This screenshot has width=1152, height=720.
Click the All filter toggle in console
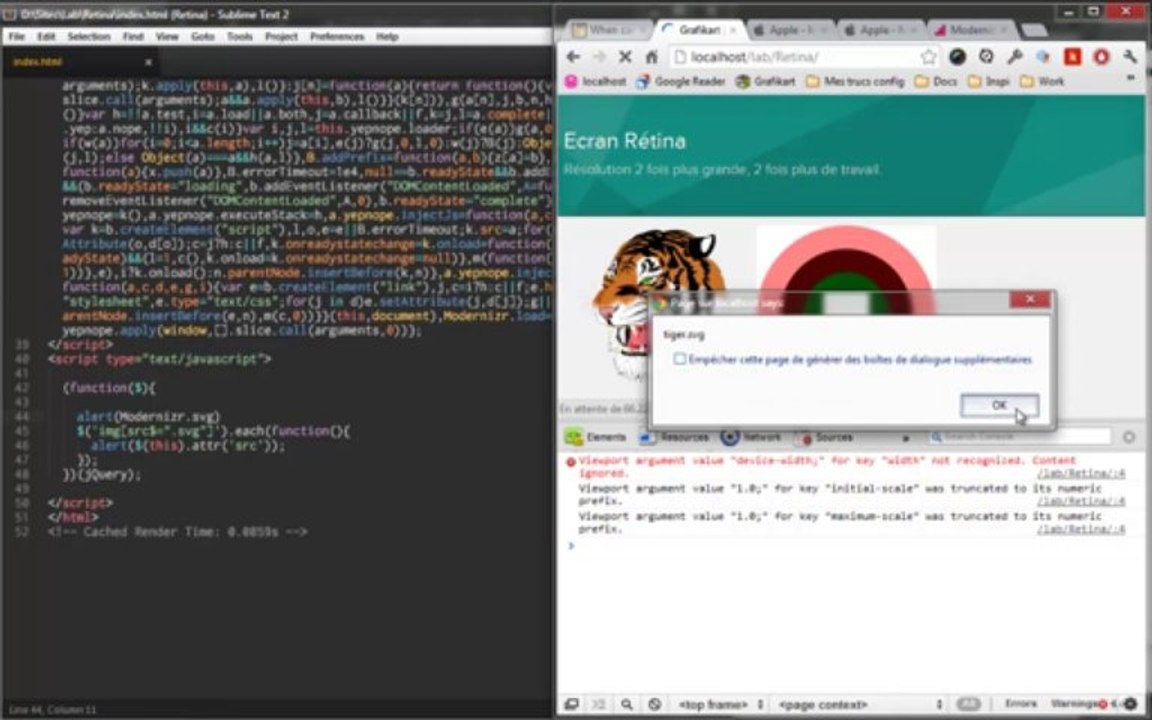click(968, 705)
